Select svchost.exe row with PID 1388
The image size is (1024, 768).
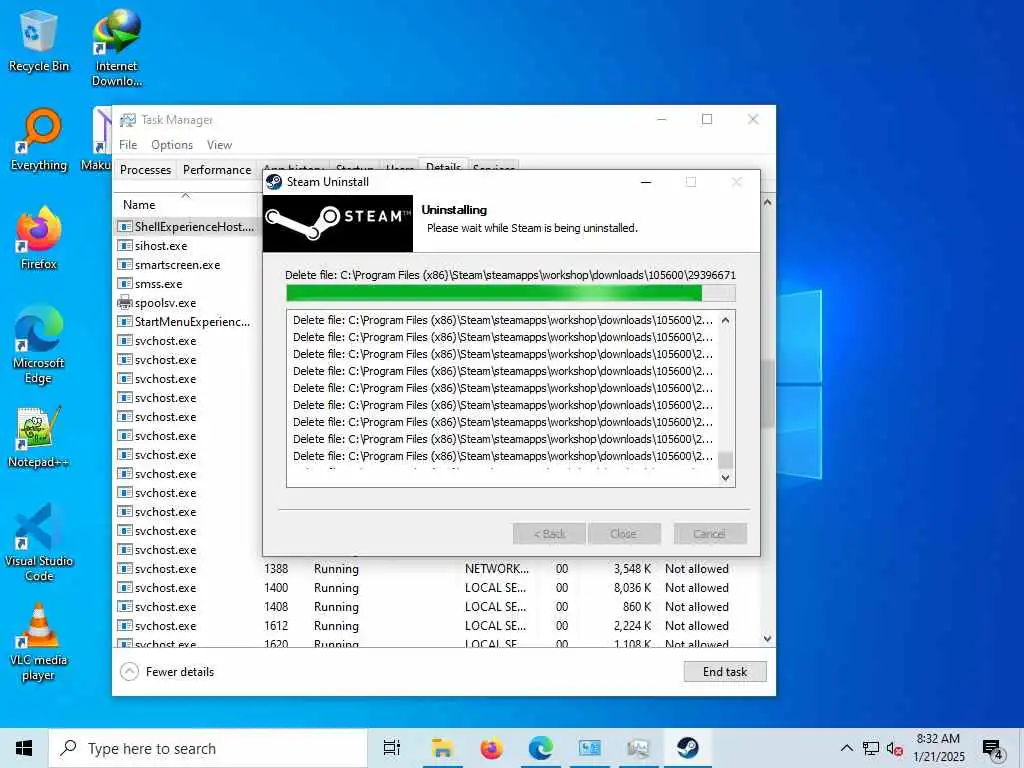point(436,569)
